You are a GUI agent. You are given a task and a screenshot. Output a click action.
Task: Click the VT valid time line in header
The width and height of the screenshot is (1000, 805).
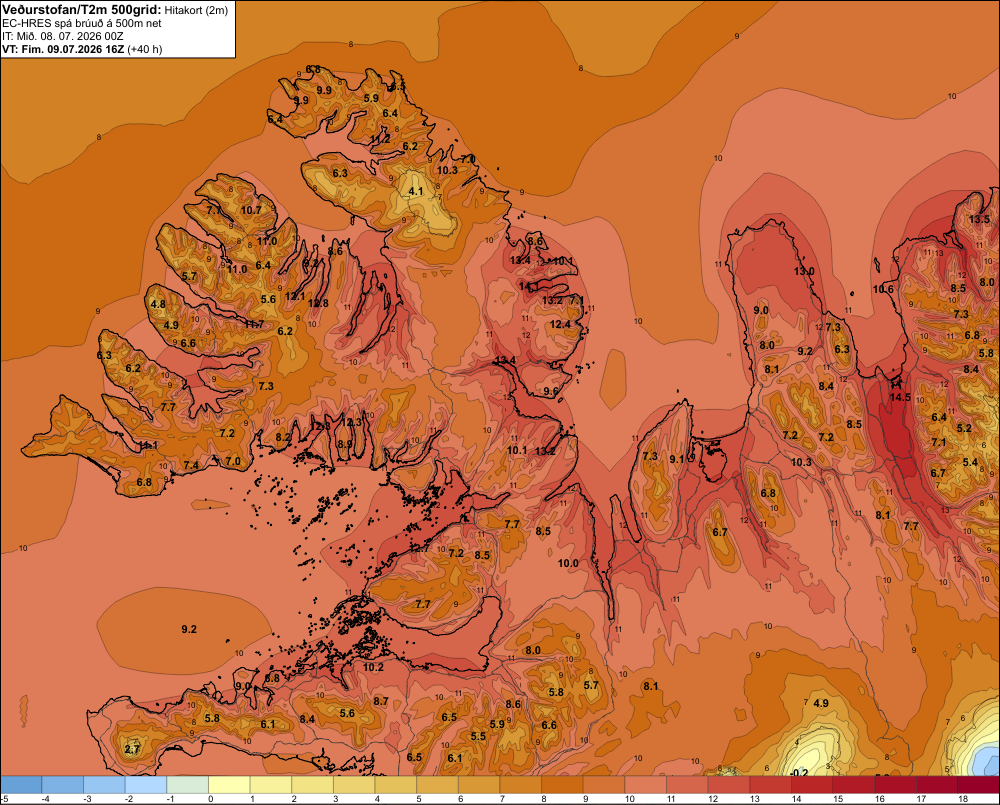click(x=82, y=49)
